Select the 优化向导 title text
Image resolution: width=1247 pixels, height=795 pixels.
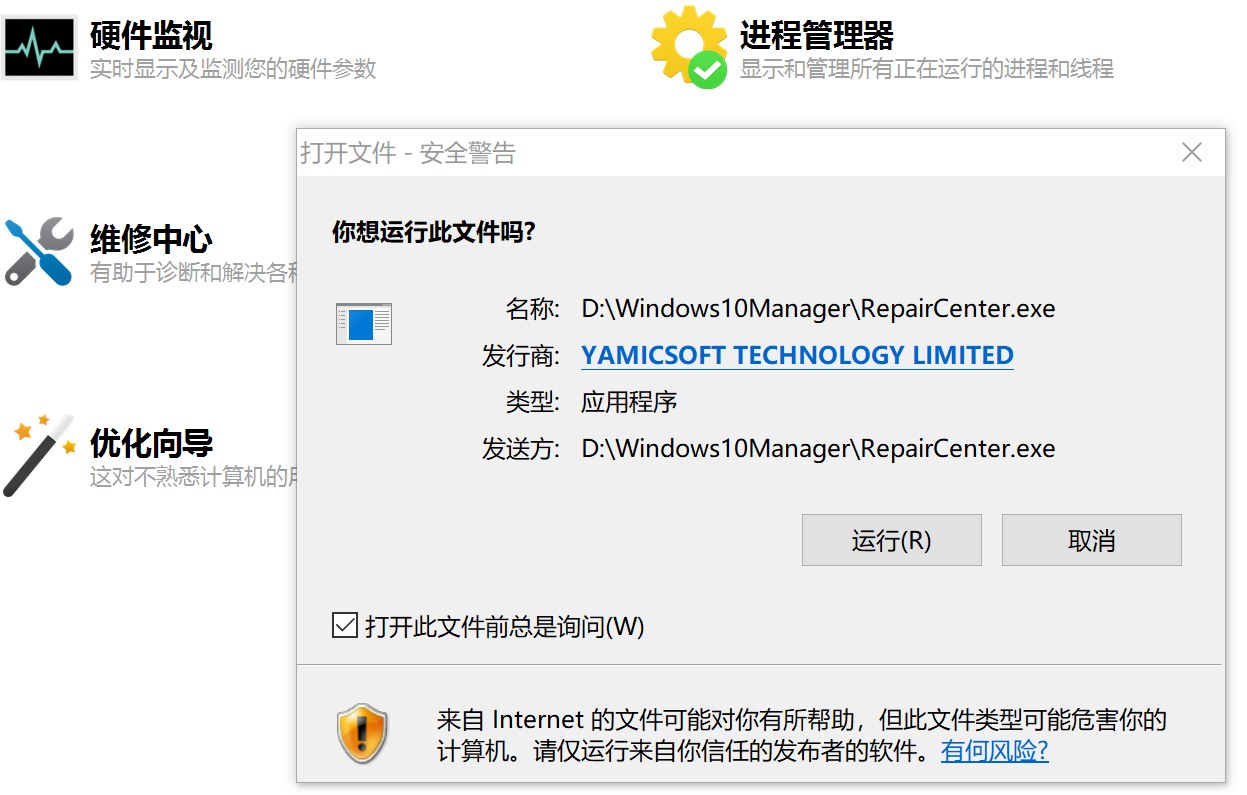point(151,442)
